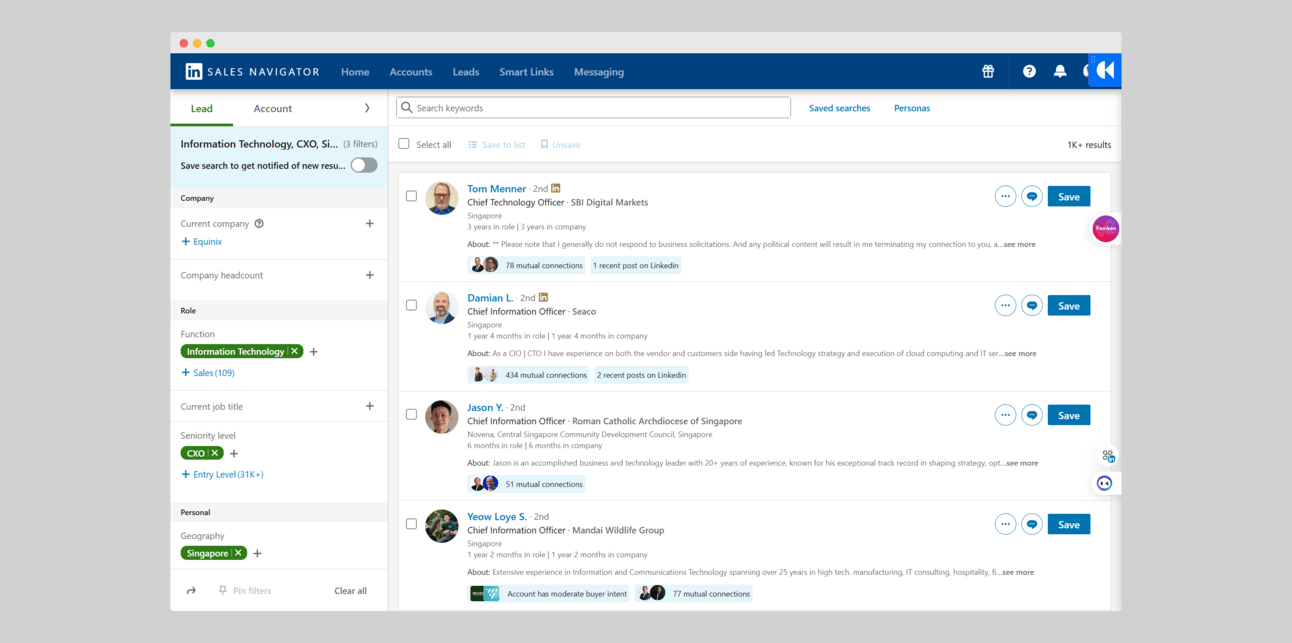1292x643 pixels.
Task: Open Tom Menner's profile photo
Action: tap(442, 198)
